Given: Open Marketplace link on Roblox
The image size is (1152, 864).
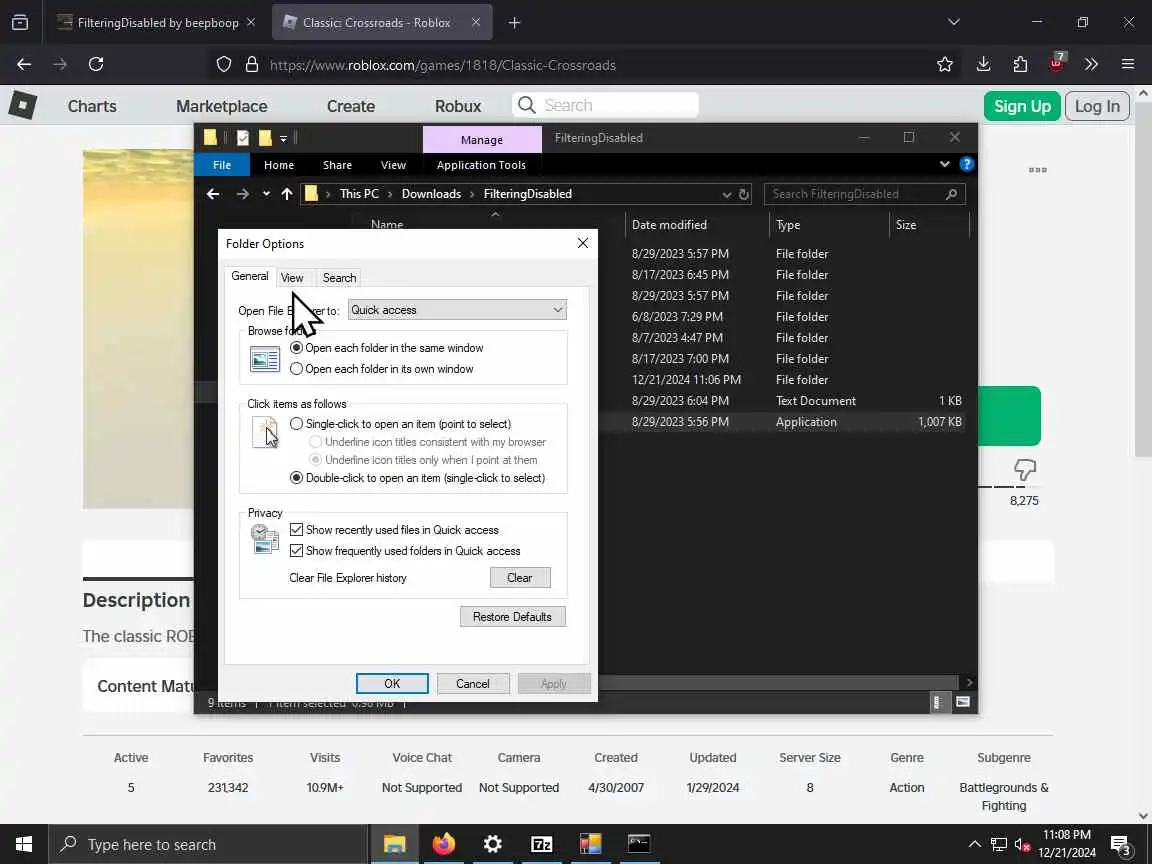Looking at the screenshot, I should tap(222, 106).
